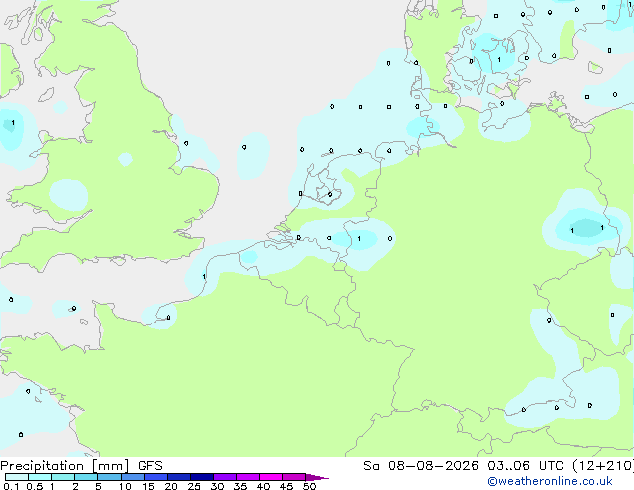Screen dimensions: 634x490
Task: Pick the 30–35 mm legend color
Action: (x=225, y=477)
